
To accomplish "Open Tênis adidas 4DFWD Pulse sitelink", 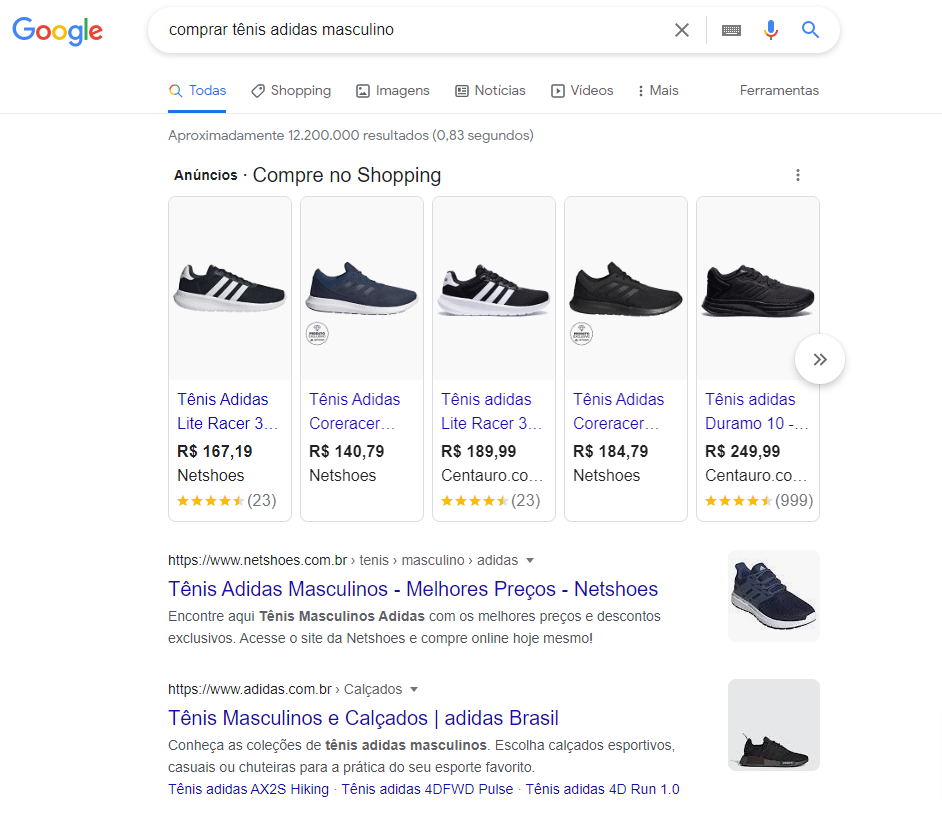I will (x=427, y=790).
